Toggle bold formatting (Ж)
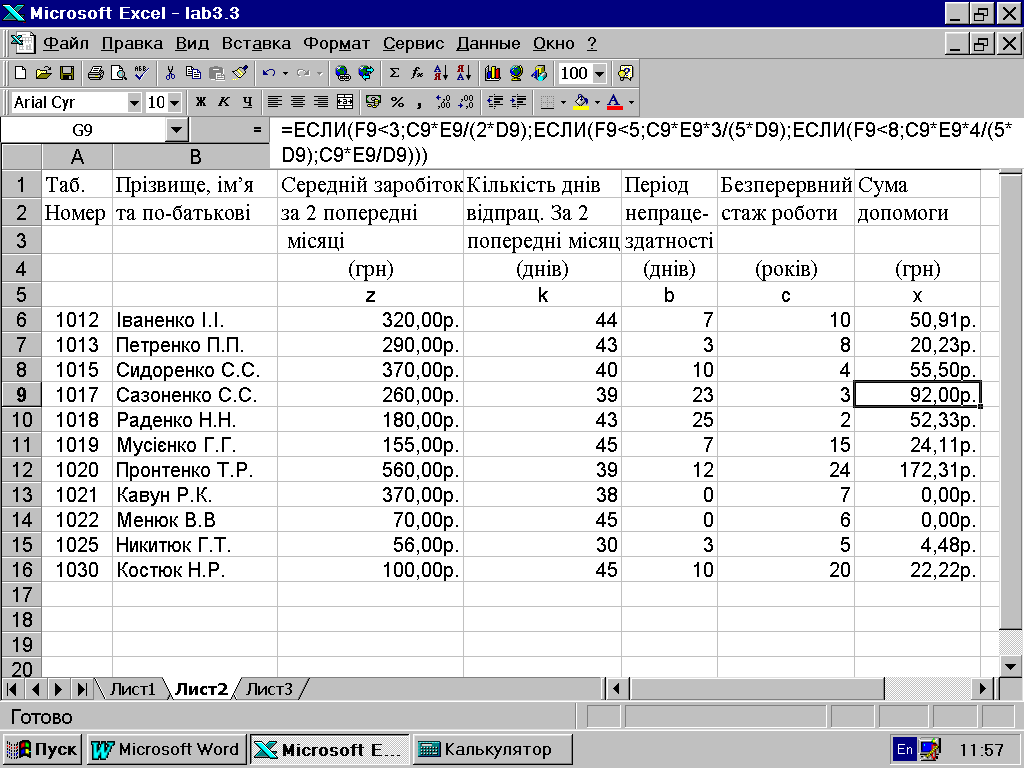This screenshot has height=768, width=1024. 200,102
